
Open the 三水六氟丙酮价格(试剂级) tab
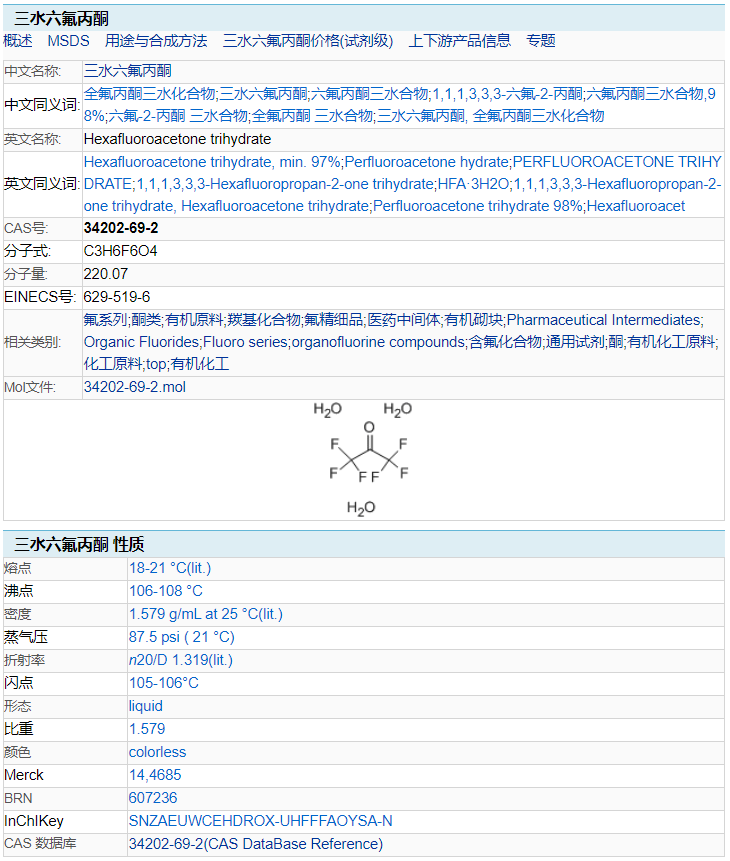(x=308, y=41)
